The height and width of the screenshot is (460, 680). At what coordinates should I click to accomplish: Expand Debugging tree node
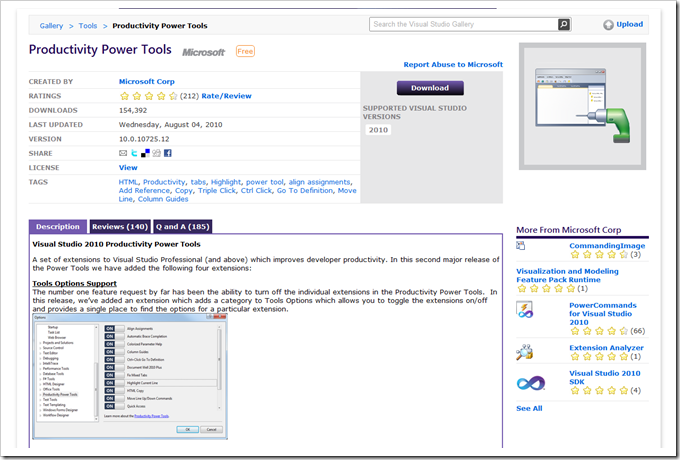[40, 359]
